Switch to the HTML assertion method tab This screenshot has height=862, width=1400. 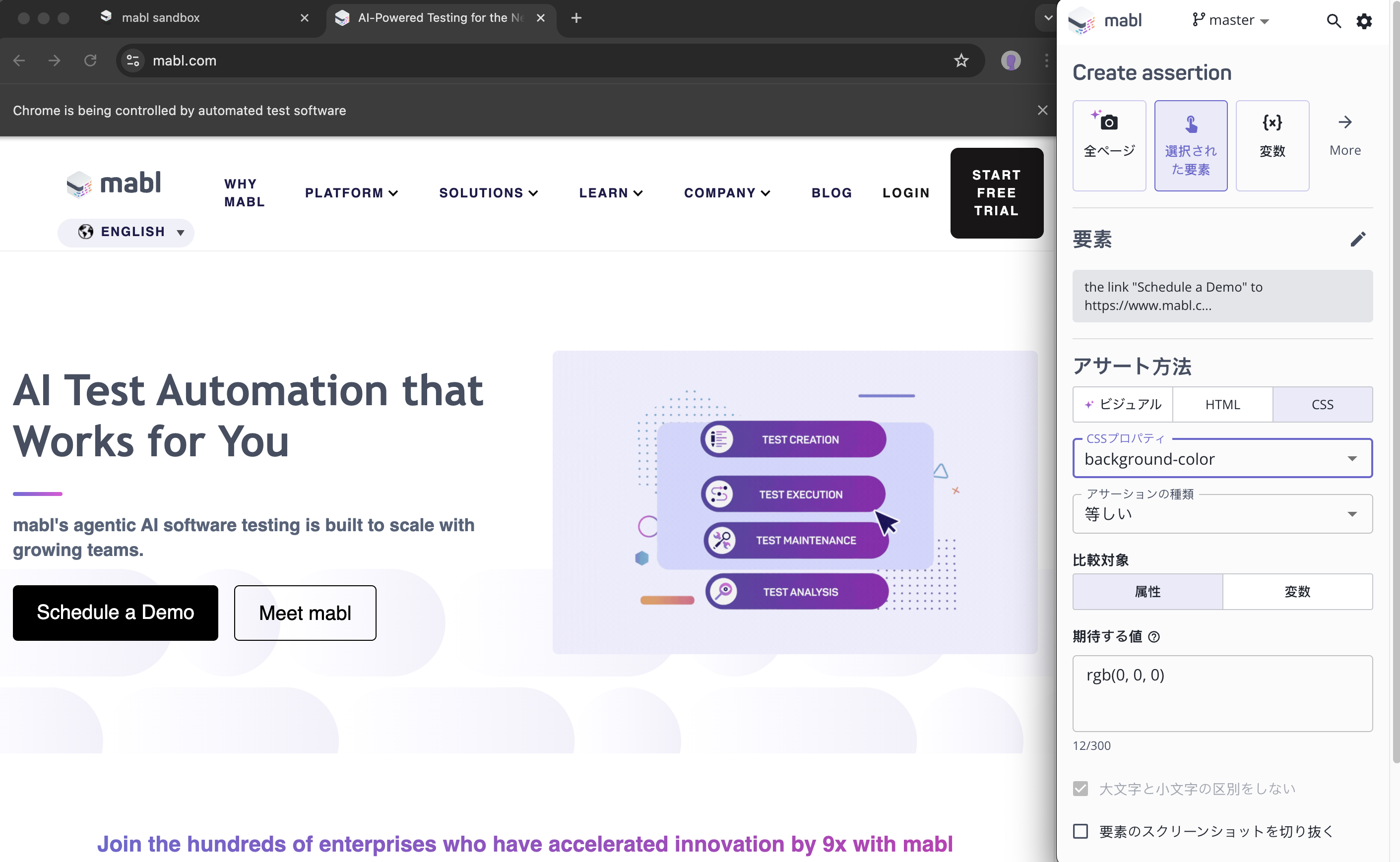[x=1222, y=404]
